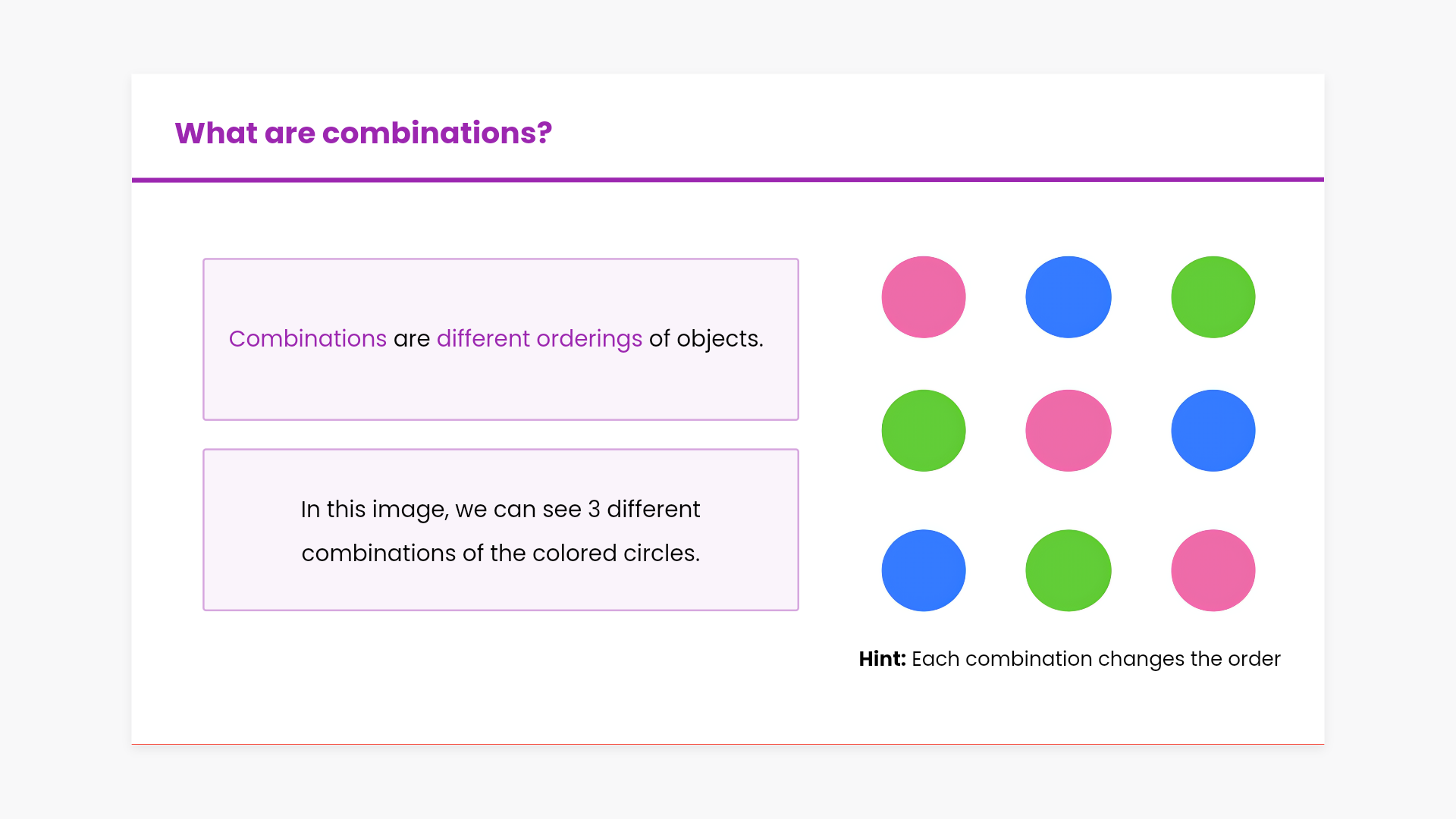Click the words "of objects." in the definition
This screenshot has width=1456, height=819.
(x=706, y=338)
